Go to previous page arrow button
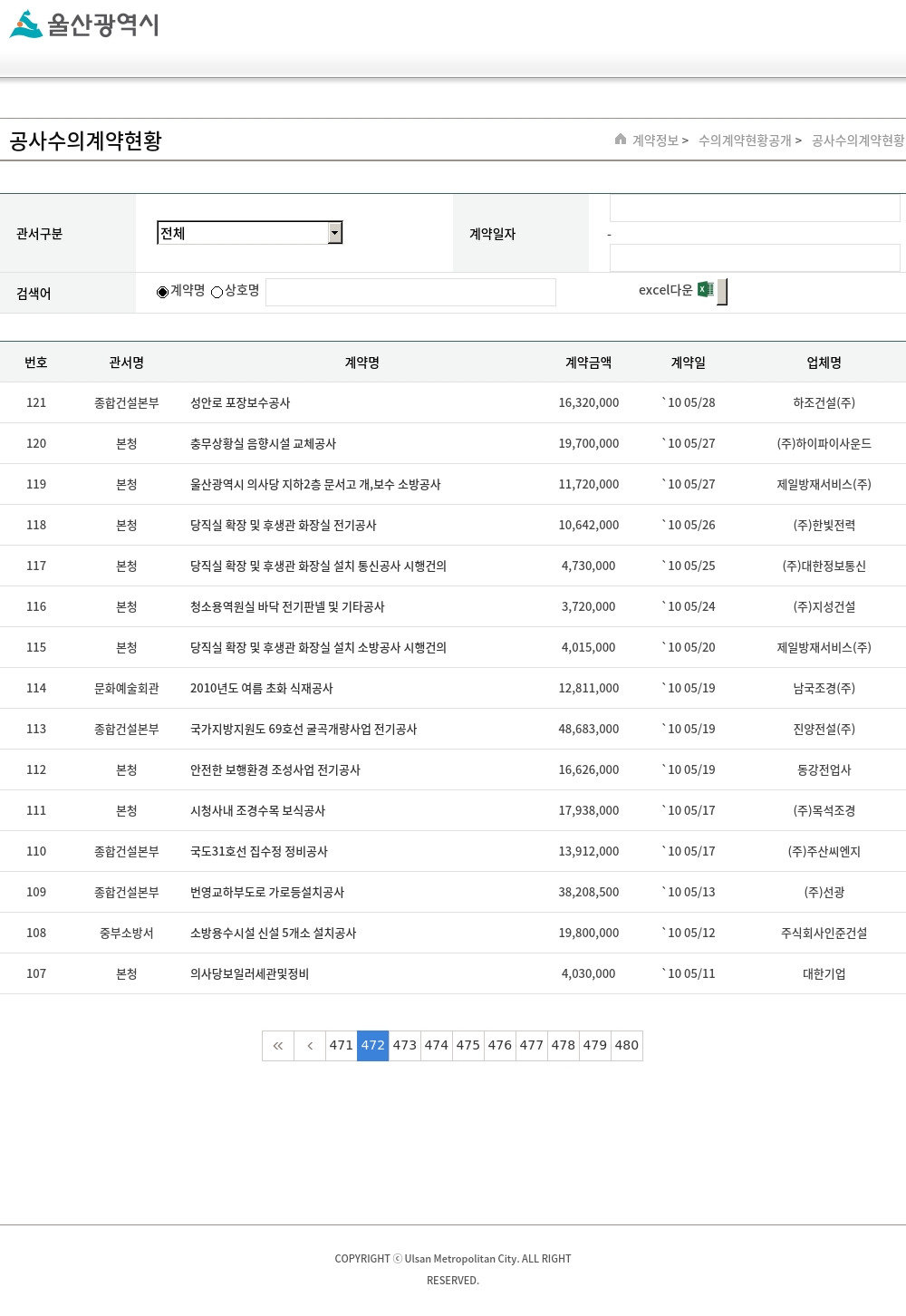The width and height of the screenshot is (906, 1316). coord(310,1046)
